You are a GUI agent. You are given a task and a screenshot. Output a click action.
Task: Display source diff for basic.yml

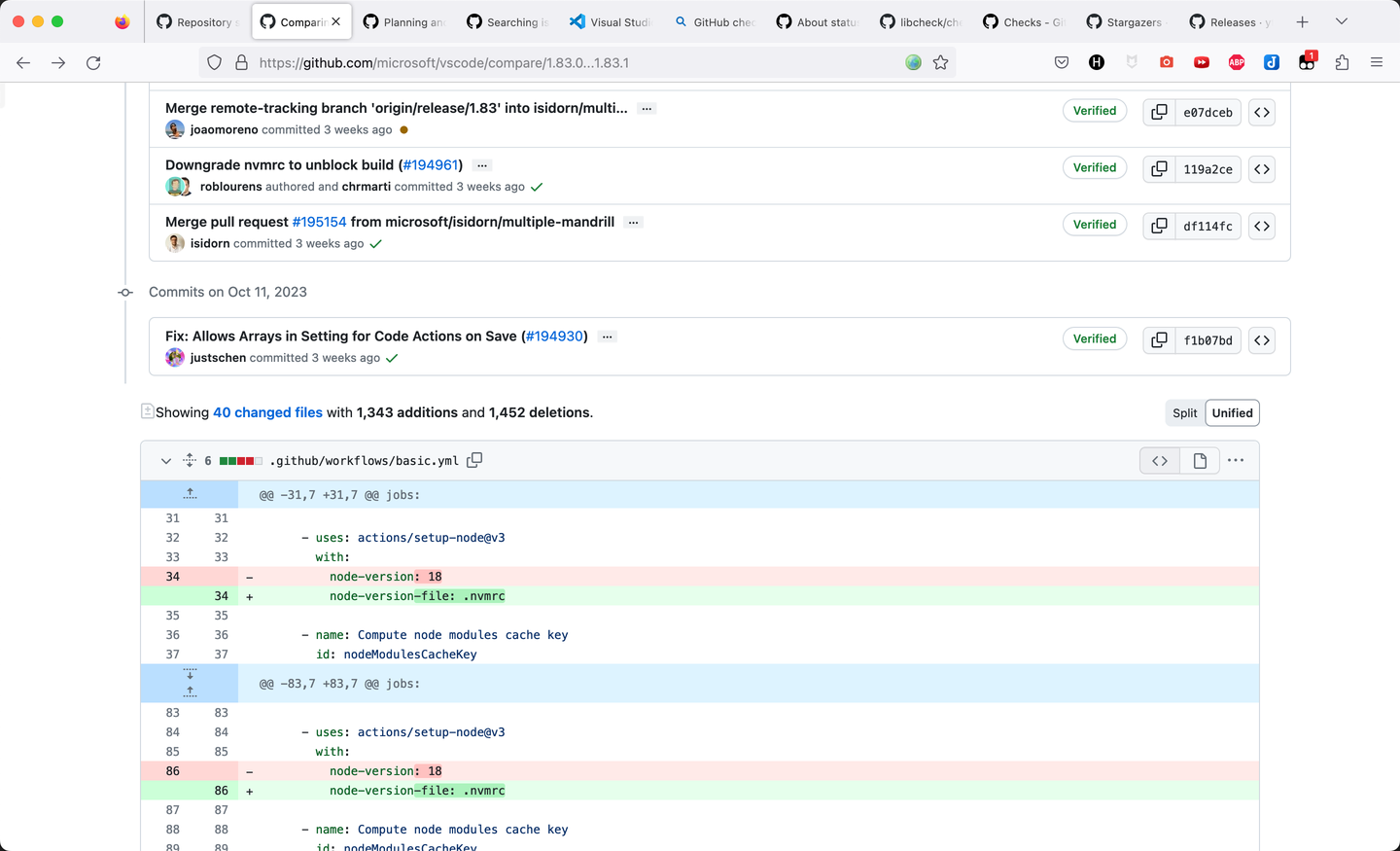click(x=1160, y=461)
